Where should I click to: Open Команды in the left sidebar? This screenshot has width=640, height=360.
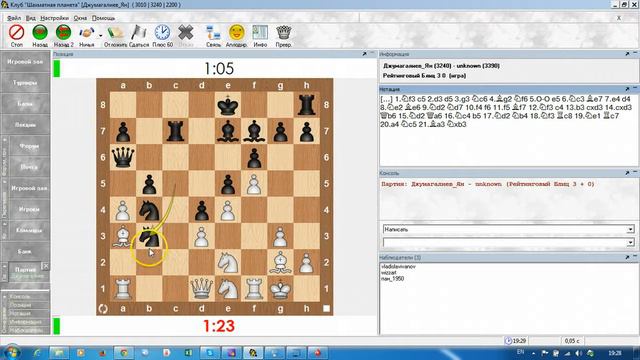[x=29, y=230]
